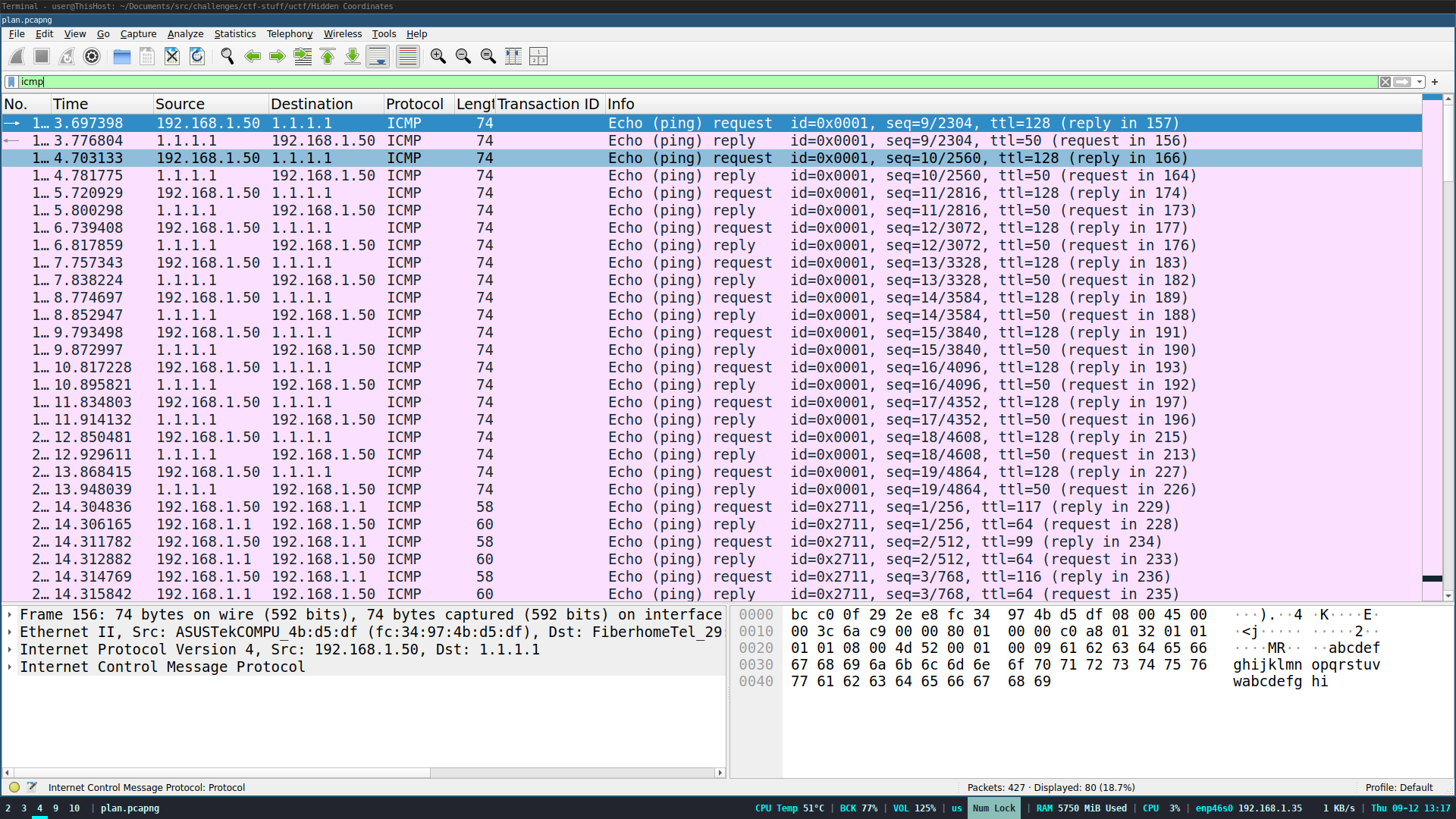Sort by Source column header
1456x819 pixels.
(211, 104)
